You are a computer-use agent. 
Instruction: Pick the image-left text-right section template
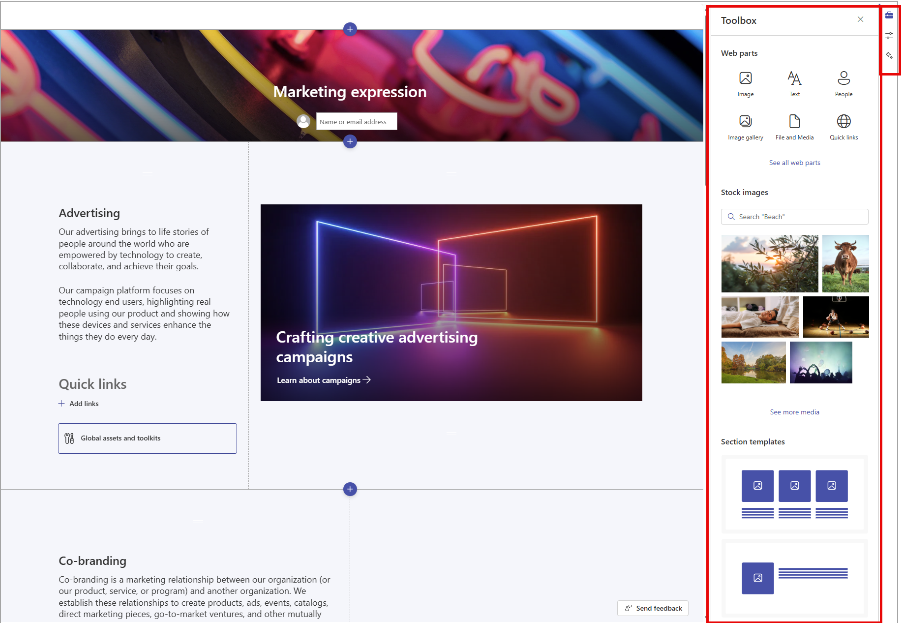coord(794,578)
